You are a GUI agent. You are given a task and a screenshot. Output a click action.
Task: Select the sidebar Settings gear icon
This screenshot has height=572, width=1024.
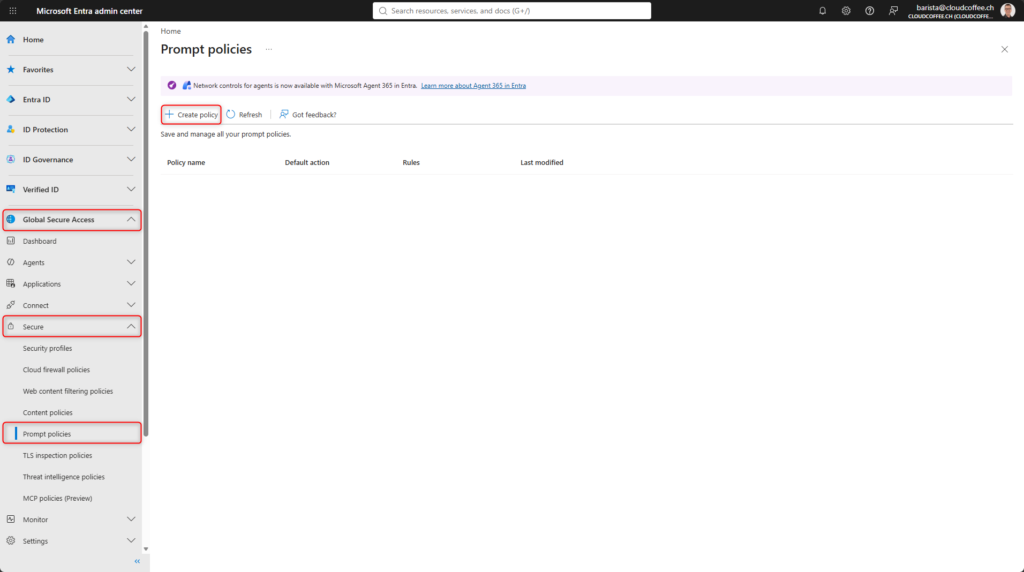[10, 541]
